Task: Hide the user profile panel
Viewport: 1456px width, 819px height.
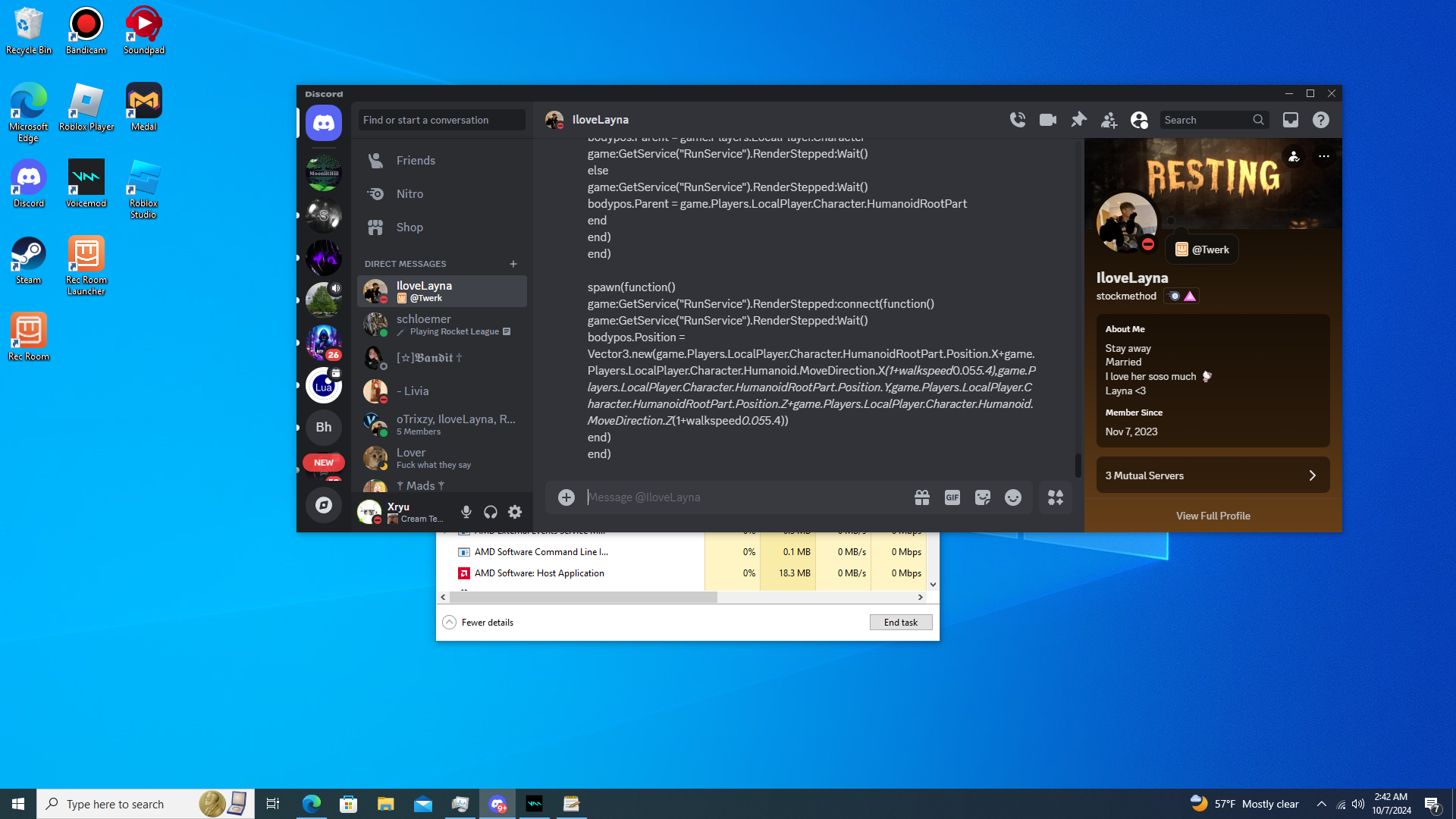Action: [1139, 120]
